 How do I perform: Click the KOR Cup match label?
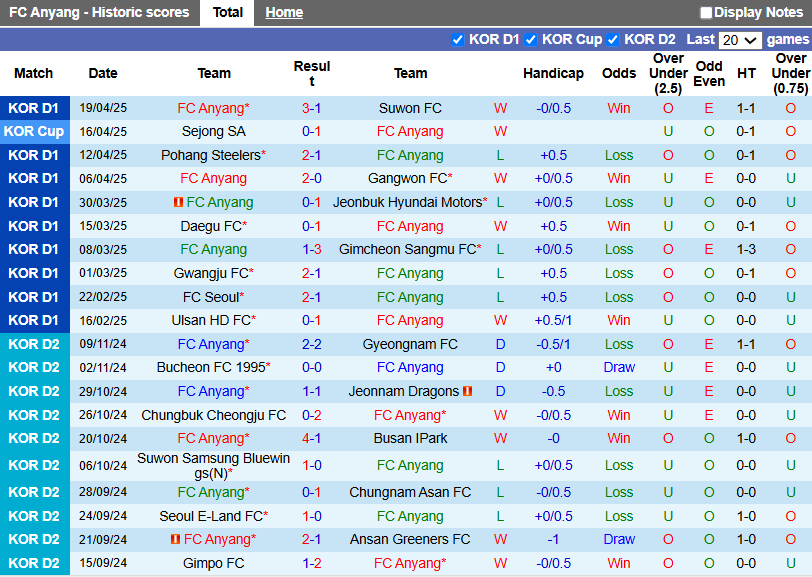(x=34, y=132)
